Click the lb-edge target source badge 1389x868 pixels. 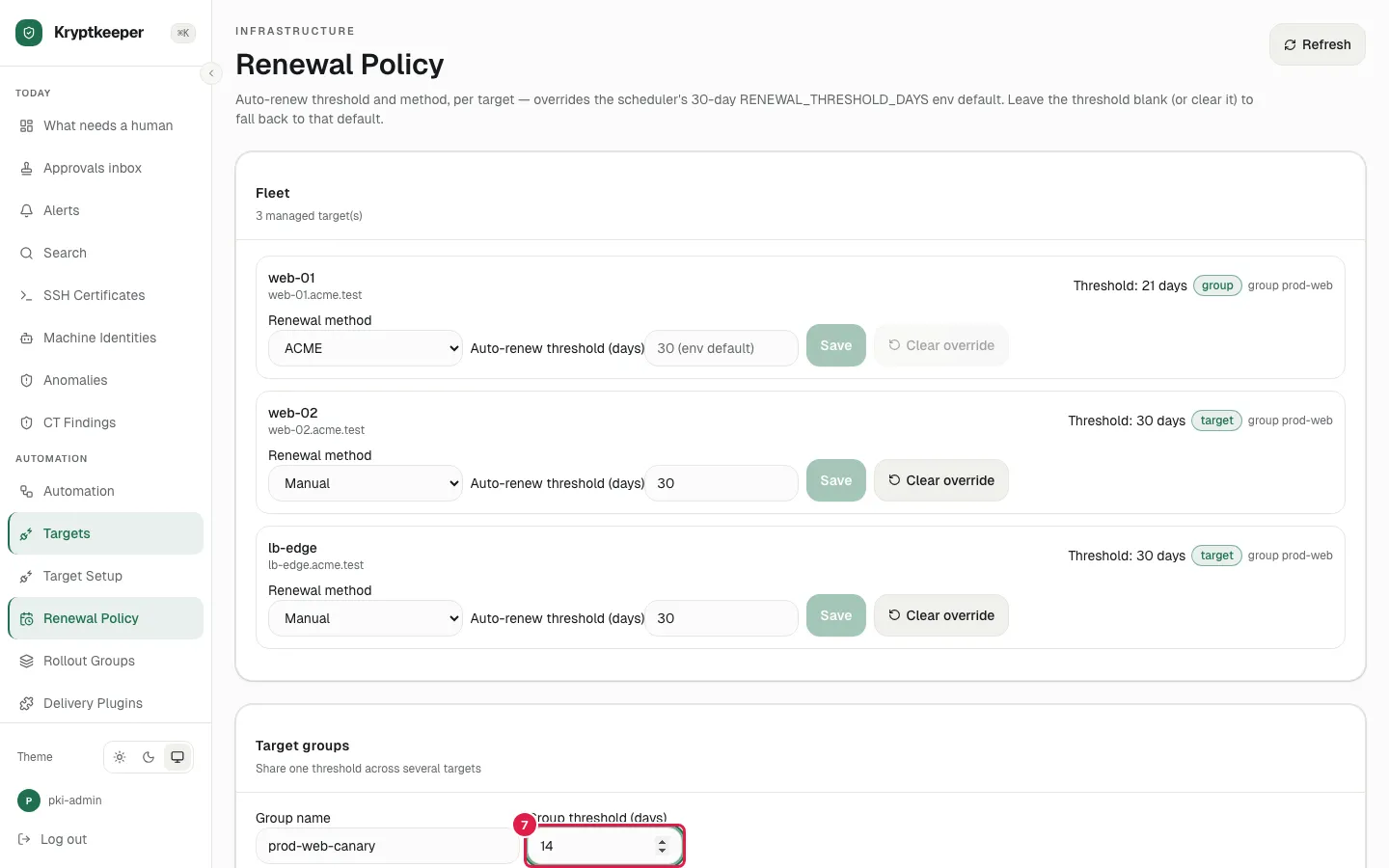(1216, 556)
